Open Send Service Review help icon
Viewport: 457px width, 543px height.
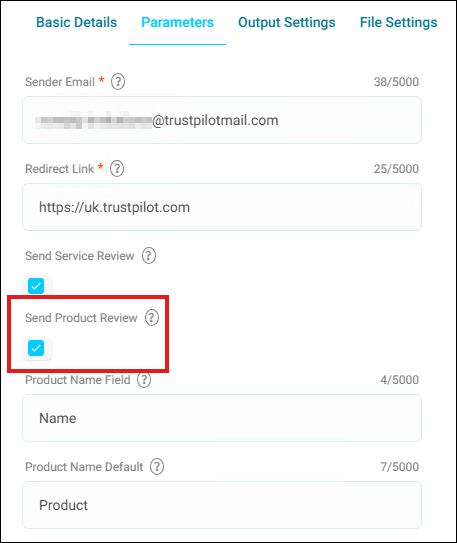(x=149, y=256)
